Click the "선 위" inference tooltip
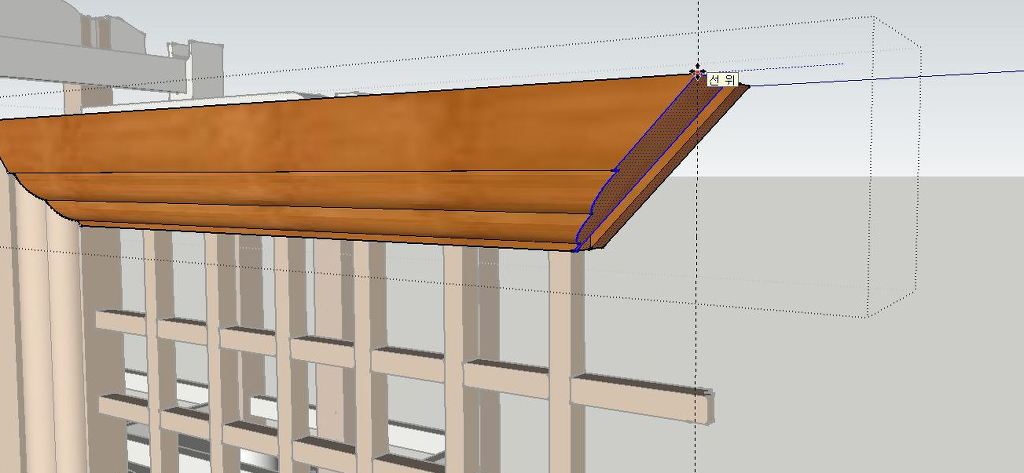The image size is (1024, 473). point(722,80)
